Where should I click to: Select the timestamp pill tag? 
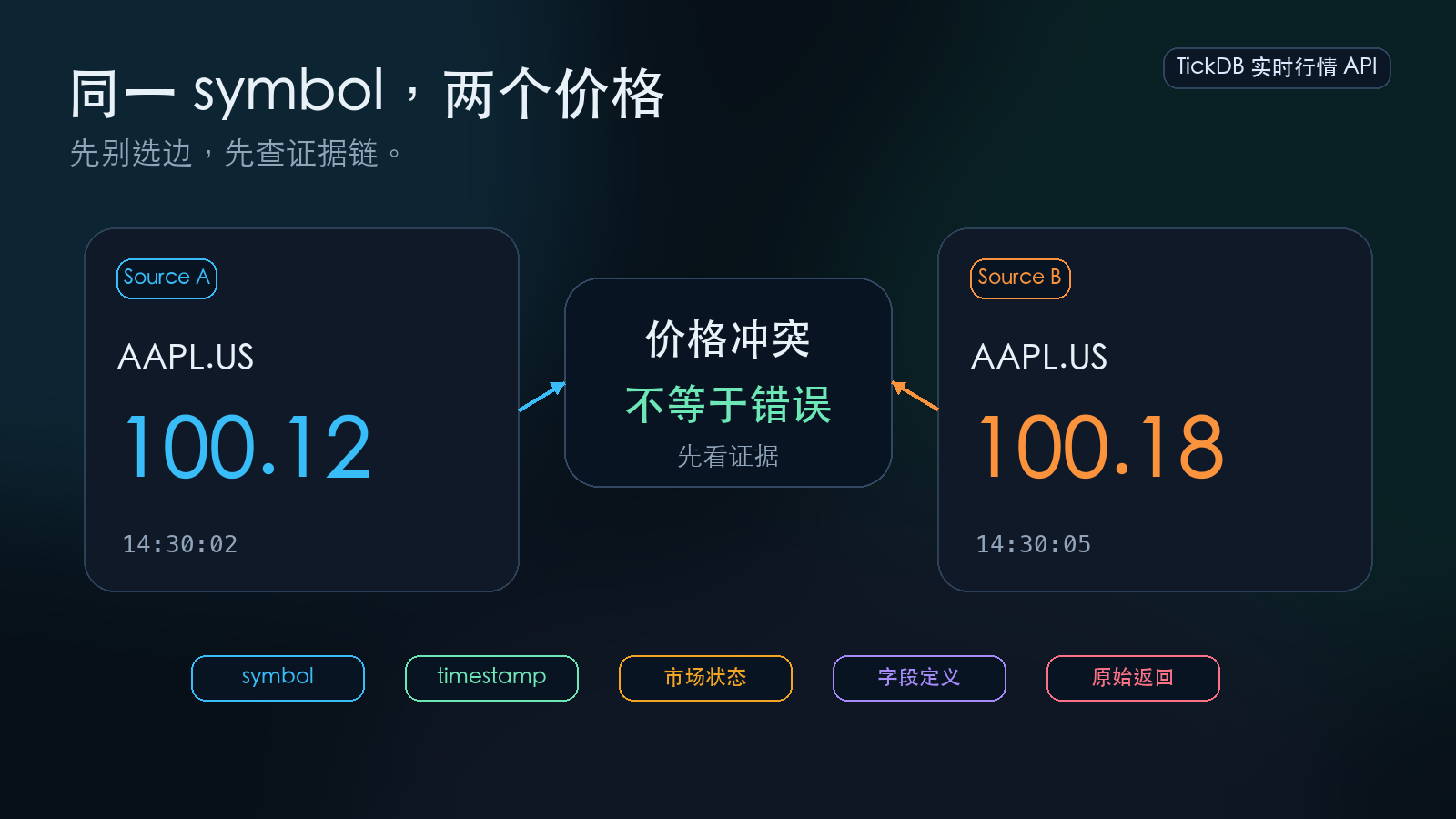[x=491, y=678]
